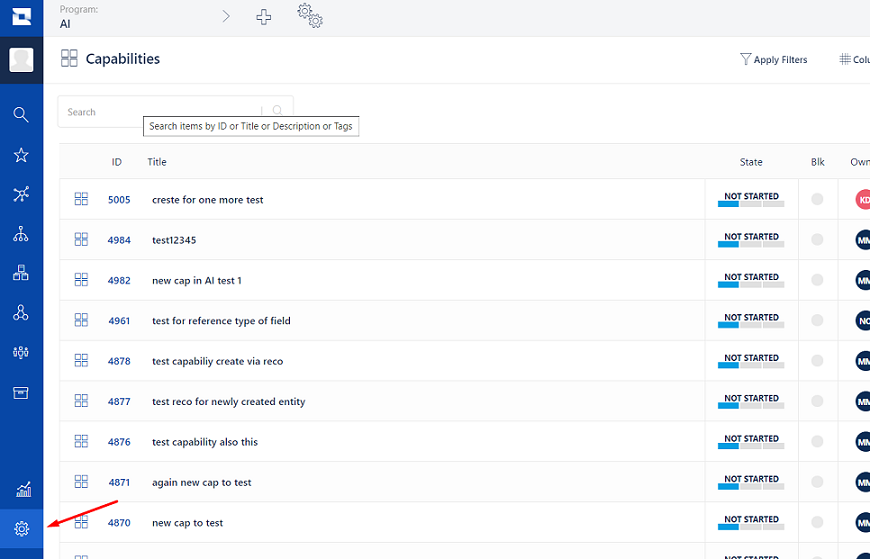The height and width of the screenshot is (559, 870).
Task: Sort by the State column header
Action: 751,162
